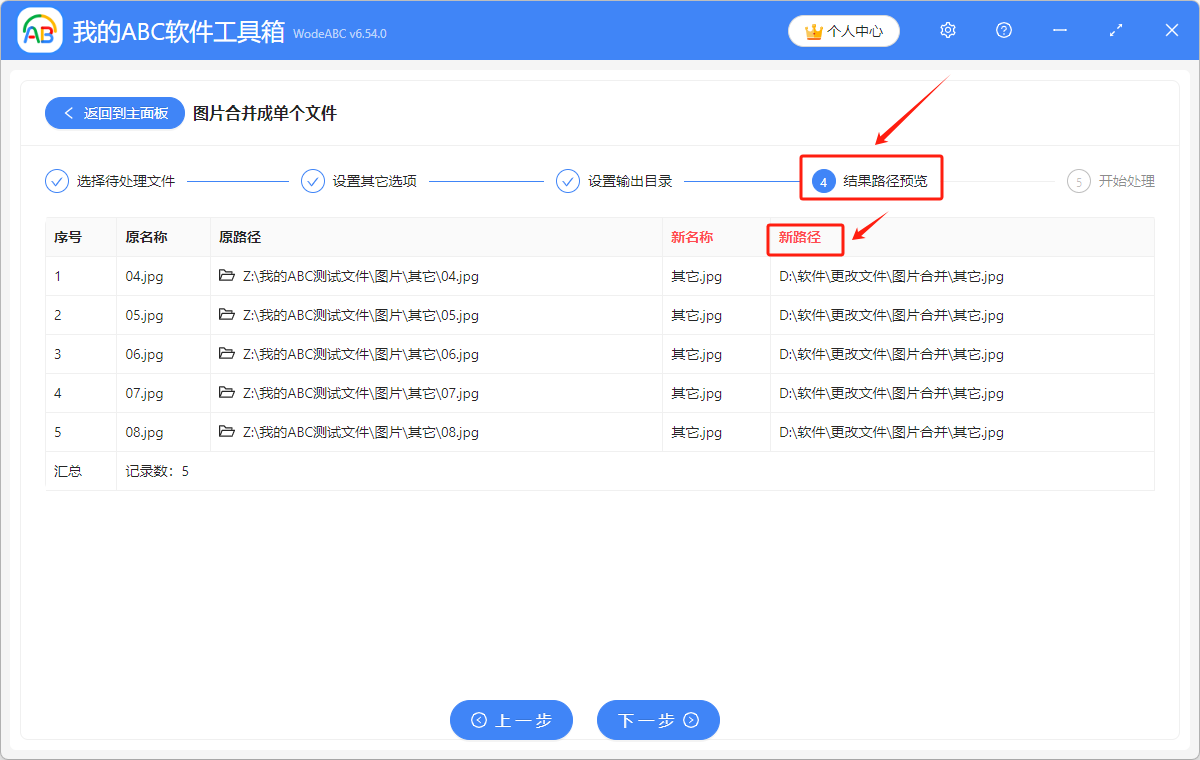The width and height of the screenshot is (1200, 760).
Task: Click the WodeABC app logo
Action: pyautogui.click(x=40, y=31)
